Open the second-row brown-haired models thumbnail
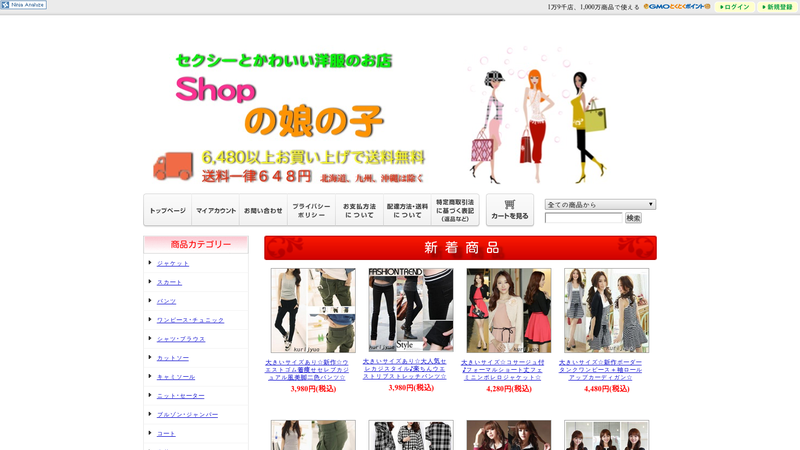This screenshot has height=450, width=800. pos(509,435)
